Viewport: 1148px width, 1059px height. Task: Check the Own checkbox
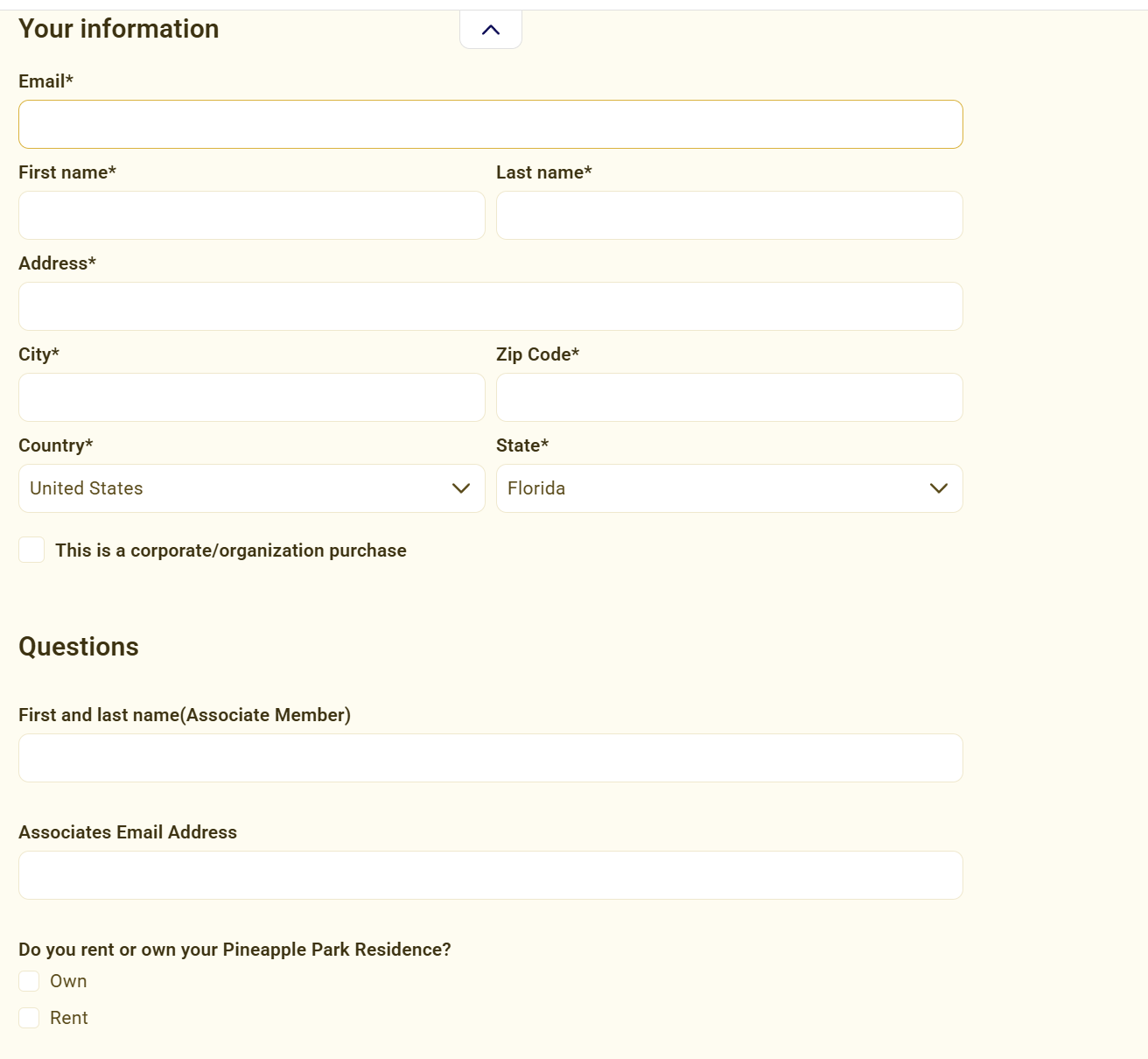pyautogui.click(x=29, y=981)
